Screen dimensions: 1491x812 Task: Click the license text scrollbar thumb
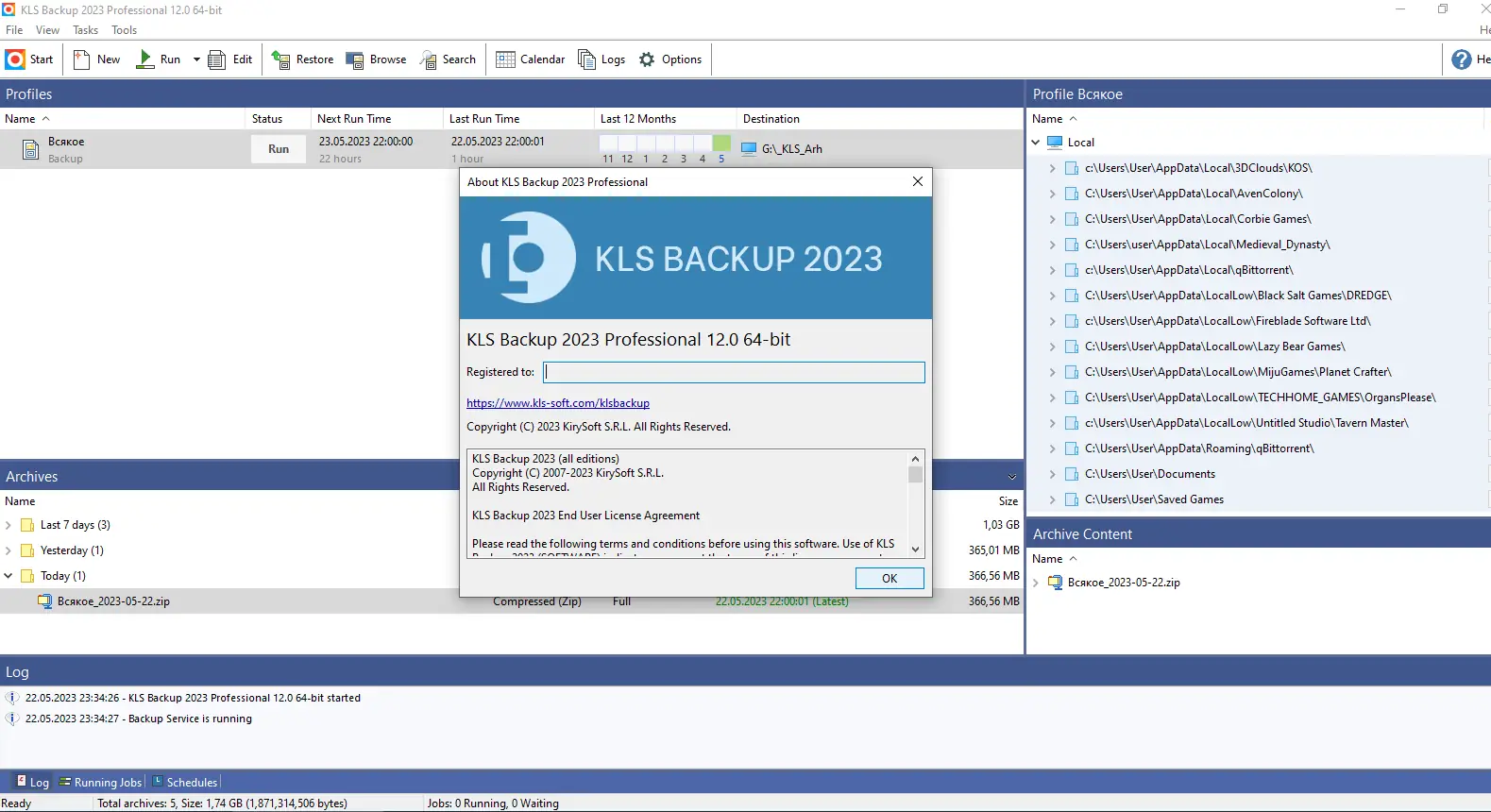(x=915, y=474)
